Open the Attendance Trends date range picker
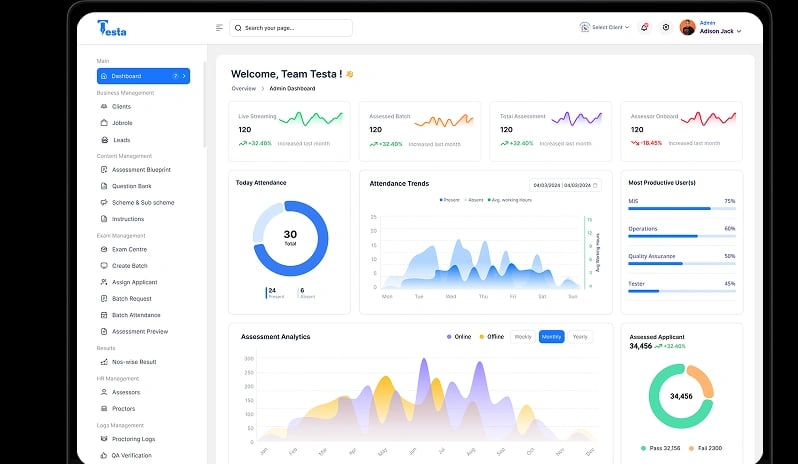The height and width of the screenshot is (464, 798). pyautogui.click(x=565, y=185)
